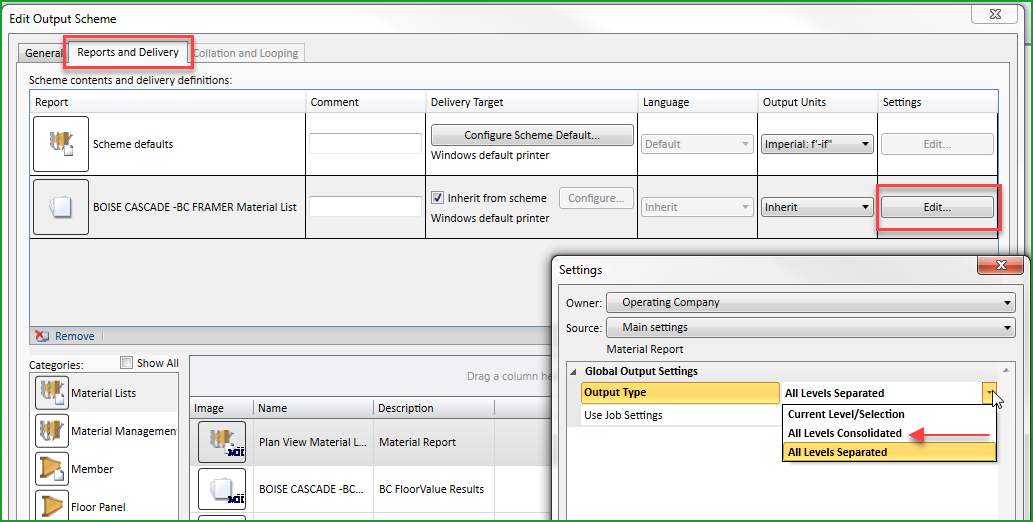1033x522 pixels.
Task: Select the Member category icon
Action: pyautogui.click(x=52, y=469)
